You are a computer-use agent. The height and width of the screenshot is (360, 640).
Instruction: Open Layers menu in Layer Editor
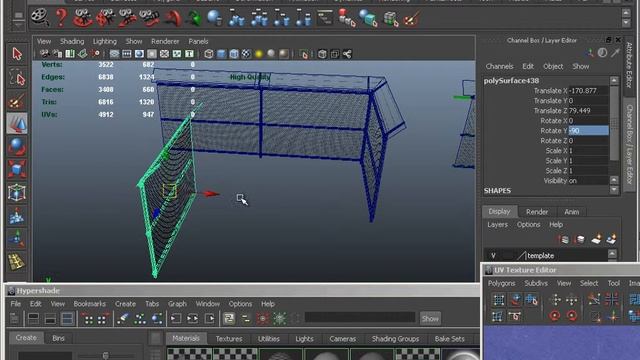click(497, 224)
